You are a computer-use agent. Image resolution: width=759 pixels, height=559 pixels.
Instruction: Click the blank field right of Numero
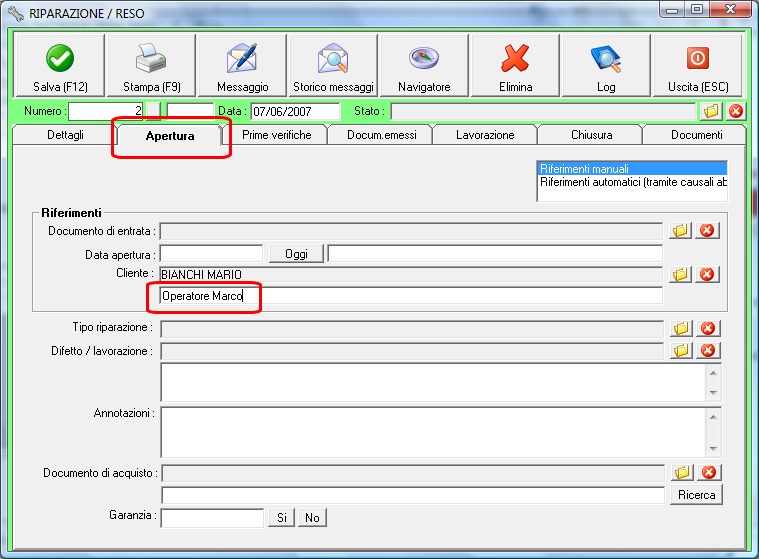click(190, 111)
